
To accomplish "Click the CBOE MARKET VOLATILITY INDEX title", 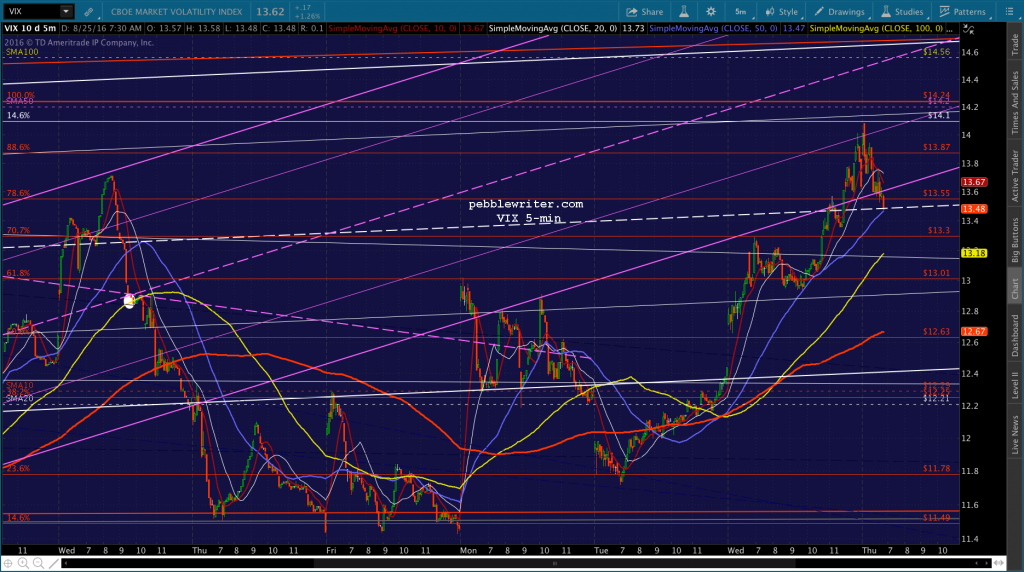I will tap(176, 12).
